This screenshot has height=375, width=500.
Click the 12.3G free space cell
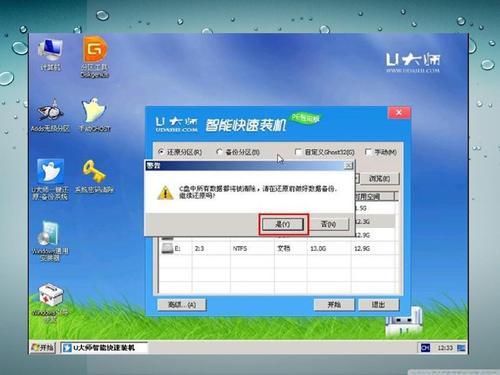362,222
